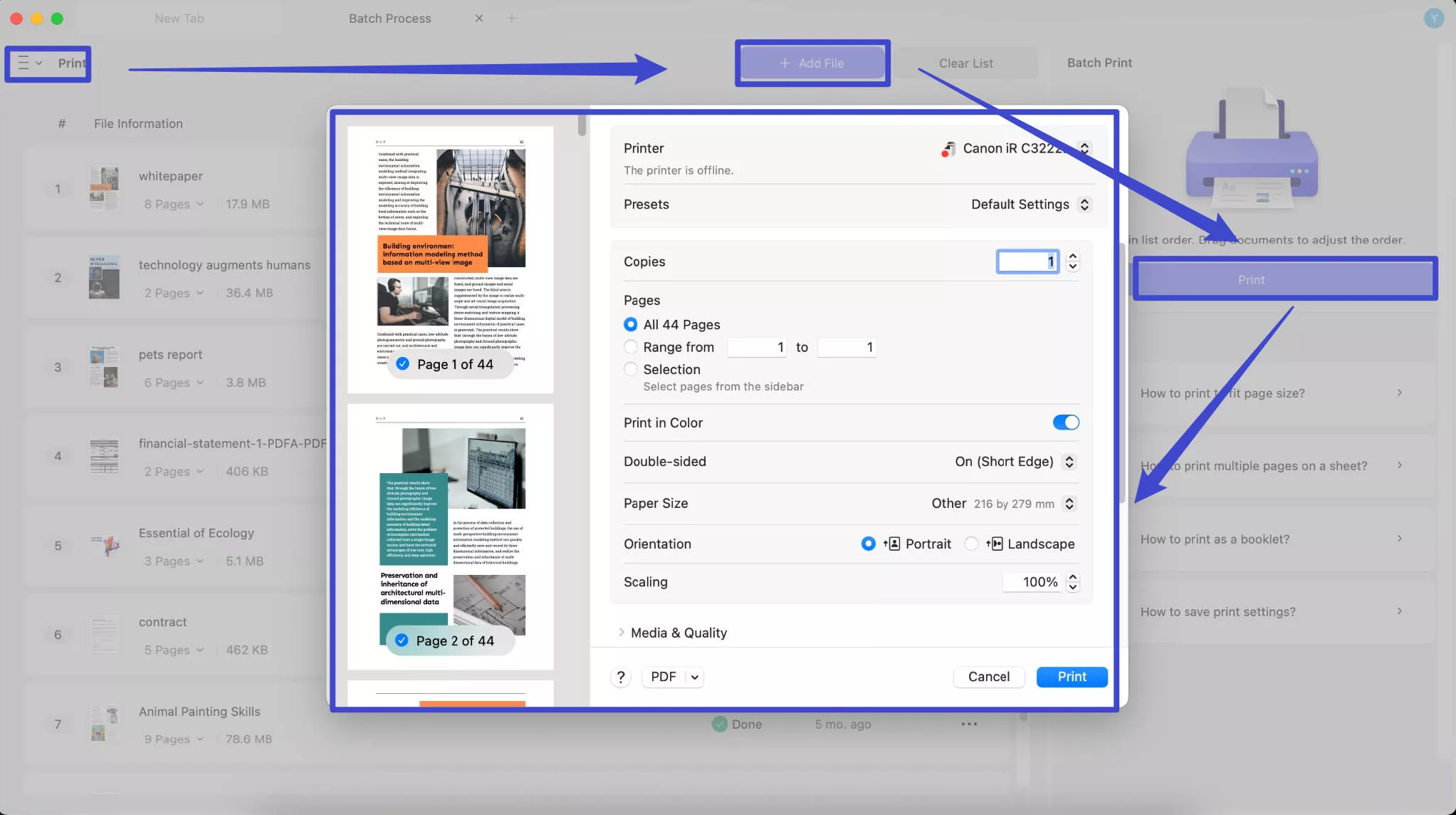The height and width of the screenshot is (815, 1456).
Task: Switch to the New Tab tab
Action: (x=179, y=19)
